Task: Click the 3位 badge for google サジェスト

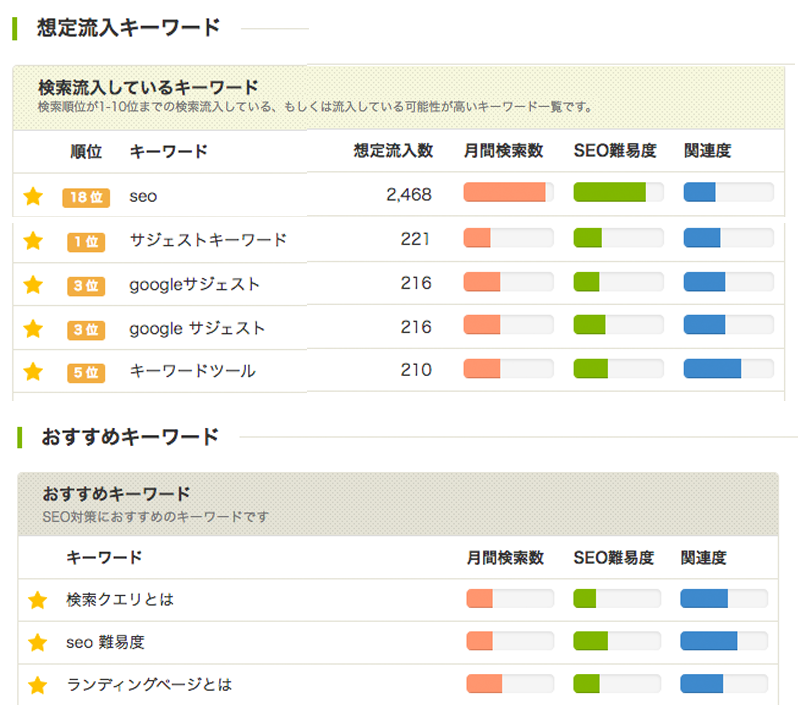Action: click(84, 329)
